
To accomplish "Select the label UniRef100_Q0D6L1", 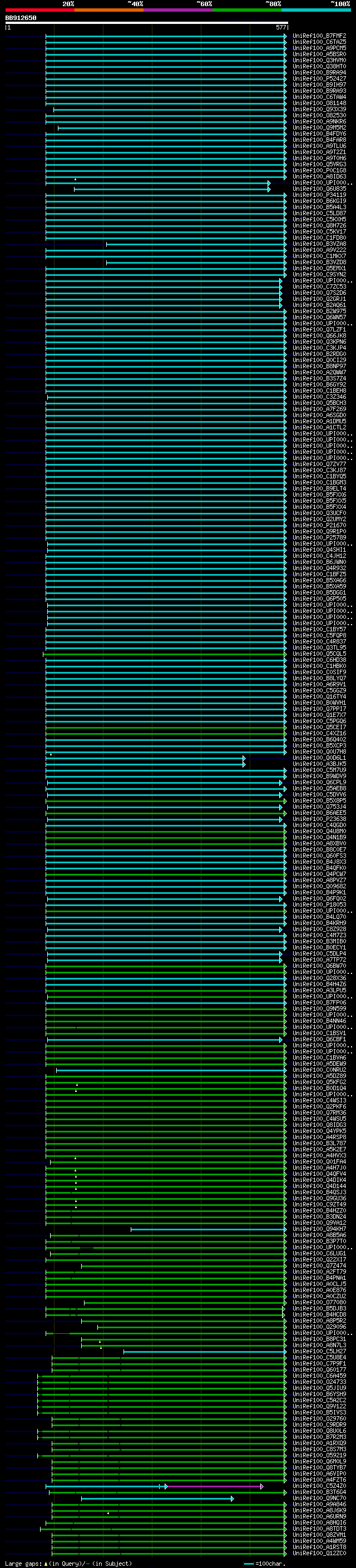I will (319, 758).
